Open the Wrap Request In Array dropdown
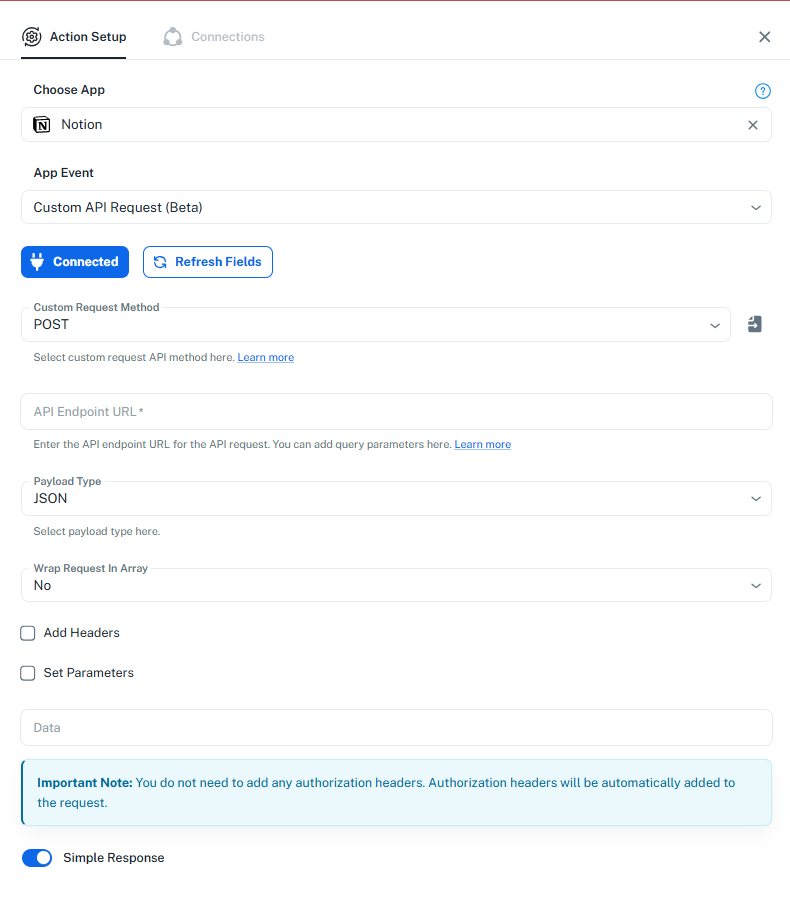 click(396, 585)
